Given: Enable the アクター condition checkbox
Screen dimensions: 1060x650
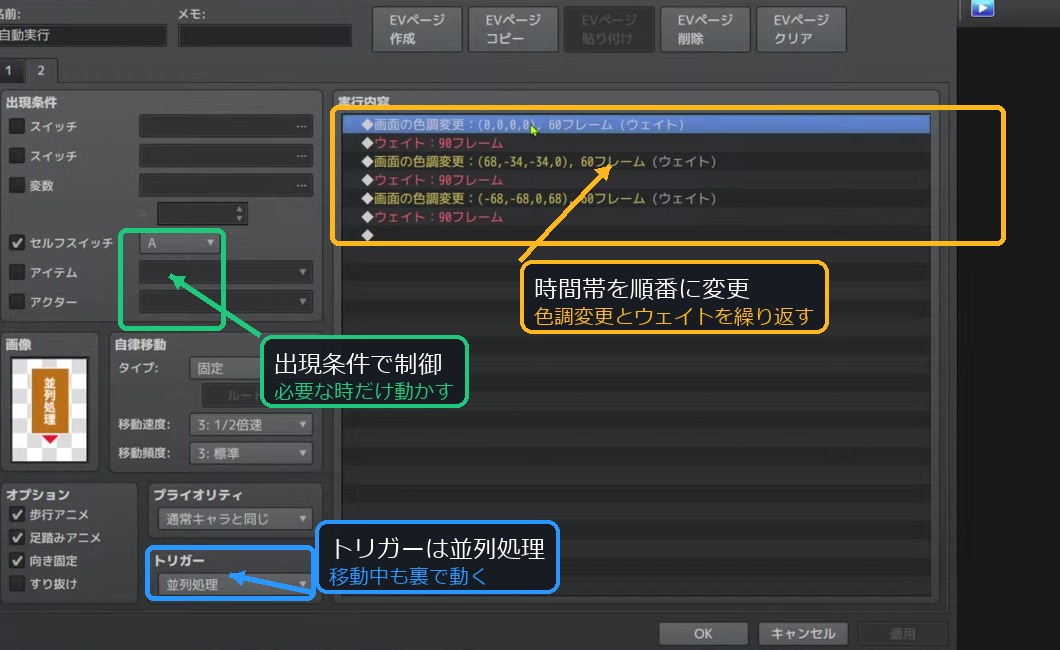Looking at the screenshot, I should pyautogui.click(x=17, y=301).
